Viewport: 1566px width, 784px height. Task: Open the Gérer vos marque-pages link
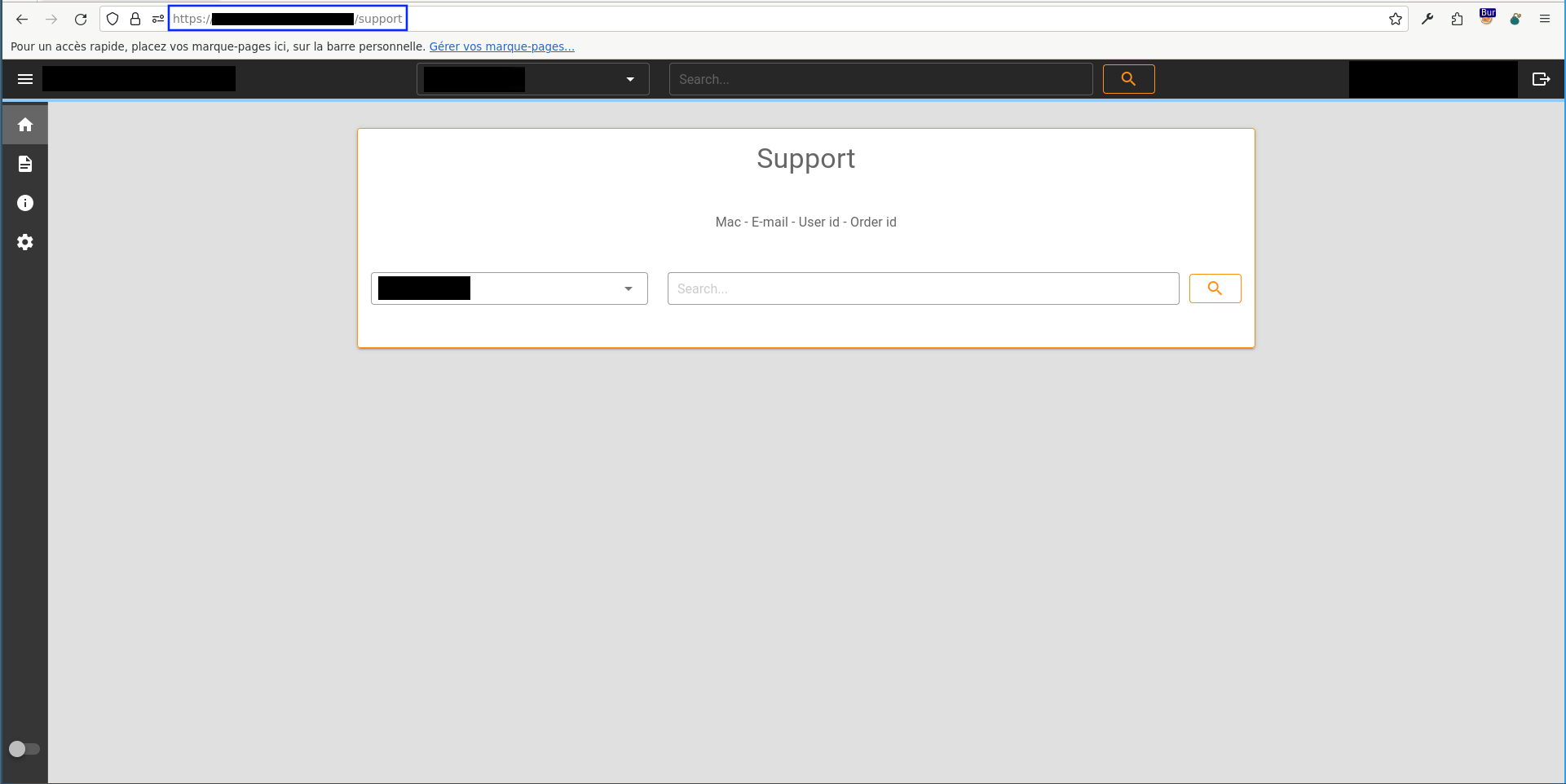(x=501, y=46)
